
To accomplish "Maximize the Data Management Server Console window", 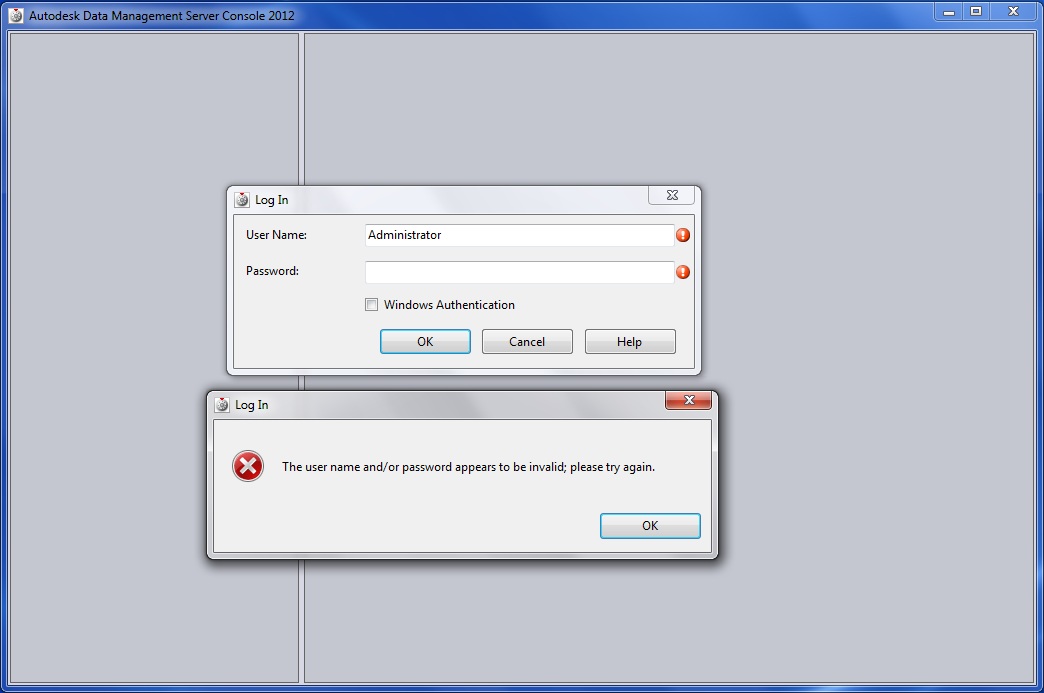I will pos(976,11).
